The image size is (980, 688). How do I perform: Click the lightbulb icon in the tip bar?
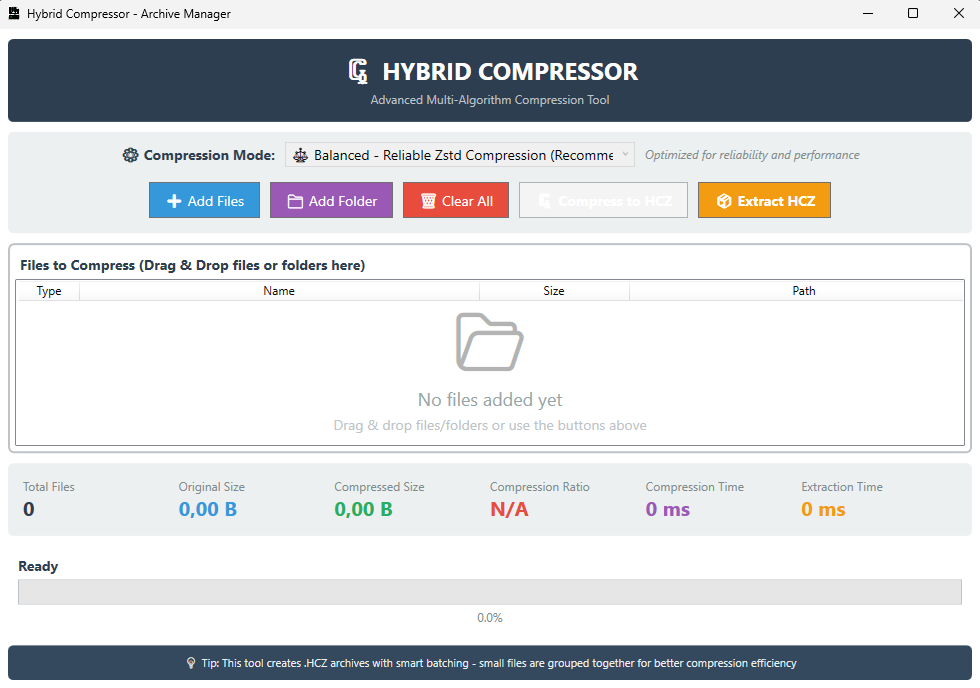click(x=190, y=663)
